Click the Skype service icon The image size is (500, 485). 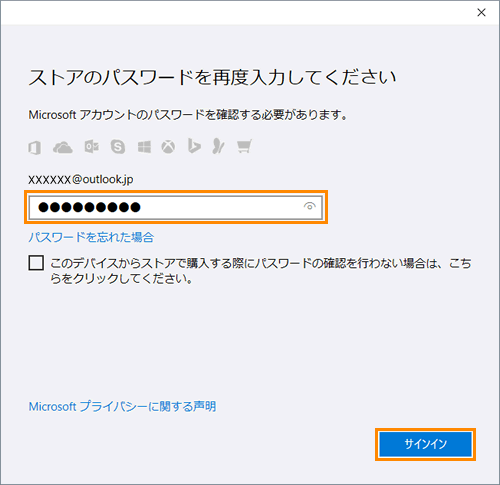118,147
